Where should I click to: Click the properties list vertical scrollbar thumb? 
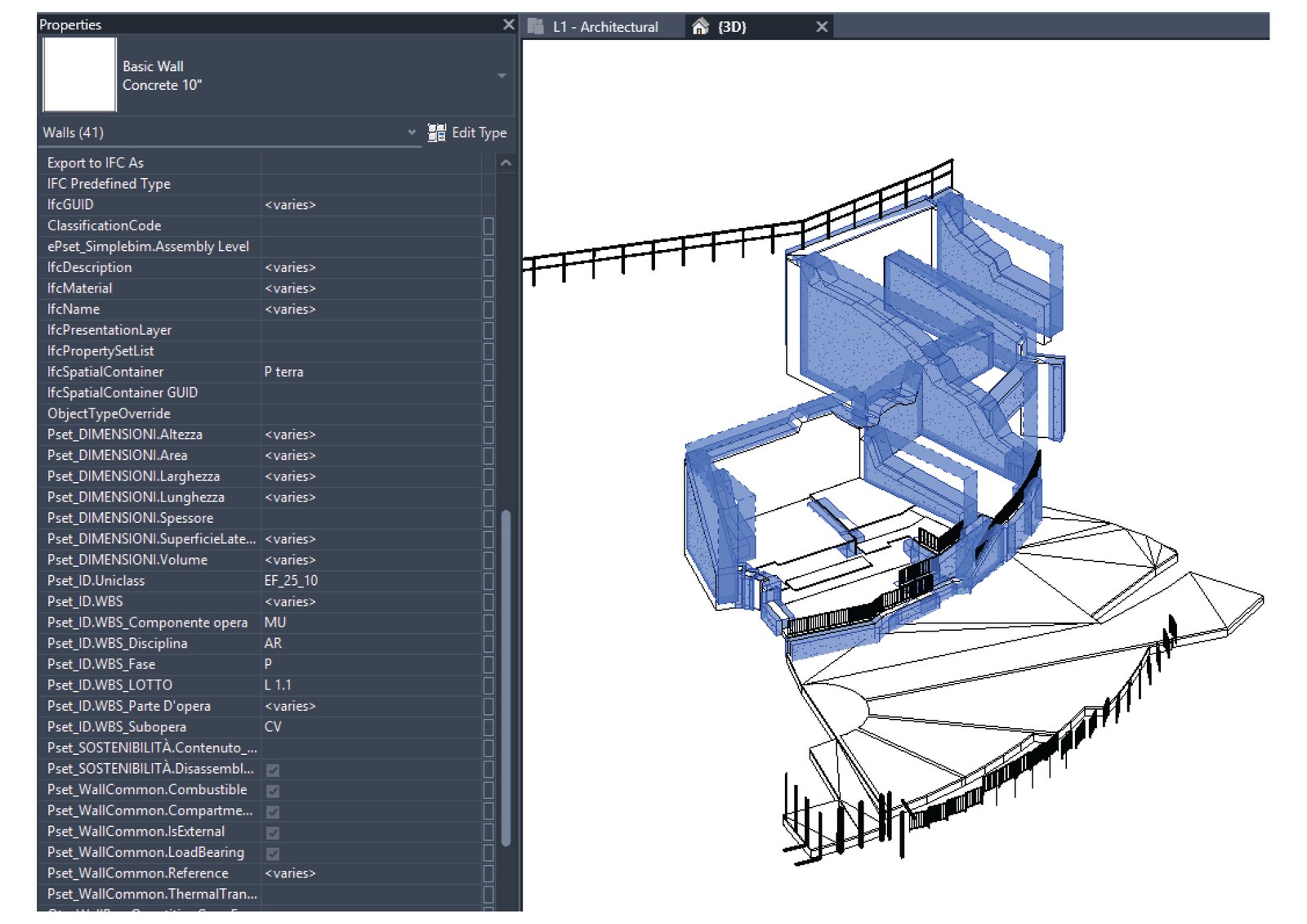click(x=506, y=678)
